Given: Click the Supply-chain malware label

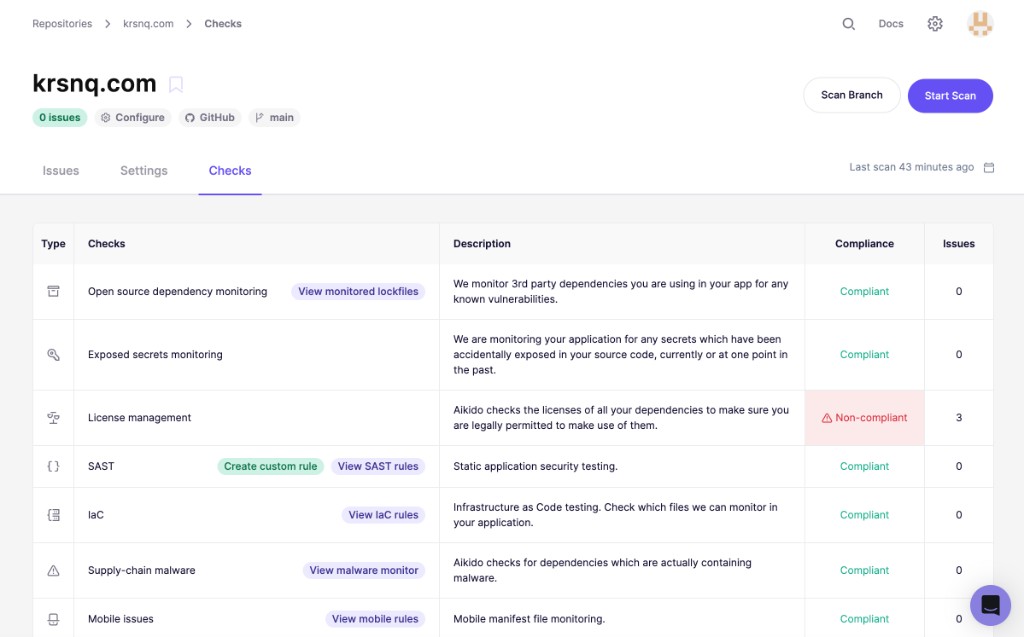Looking at the screenshot, I should 142,570.
